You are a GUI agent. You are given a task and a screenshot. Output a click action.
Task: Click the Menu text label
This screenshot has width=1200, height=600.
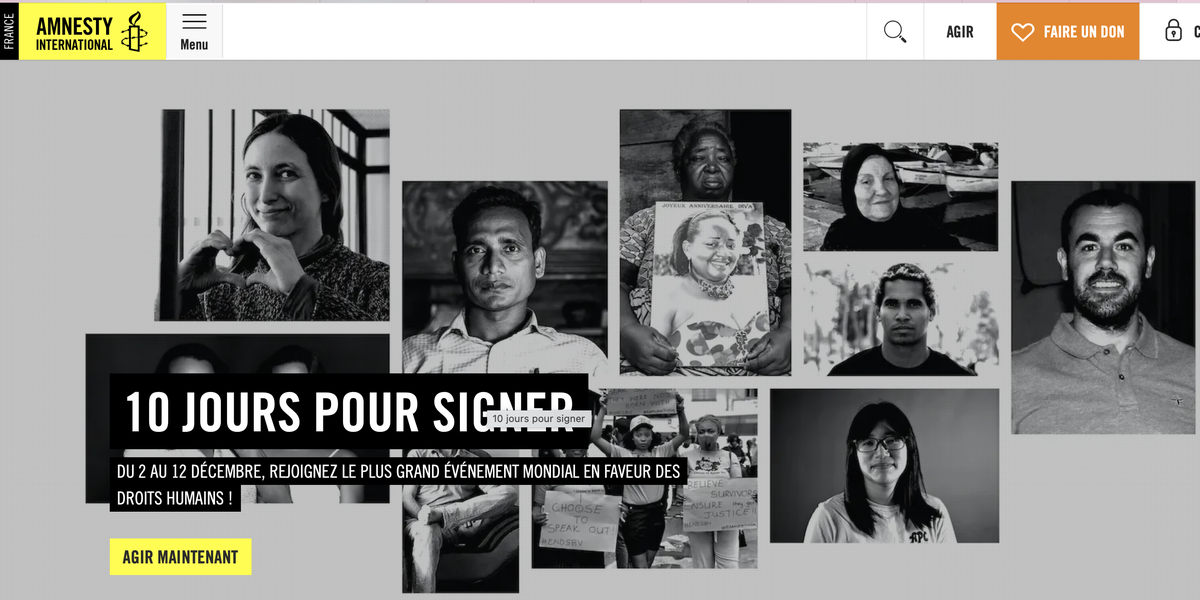click(x=194, y=45)
